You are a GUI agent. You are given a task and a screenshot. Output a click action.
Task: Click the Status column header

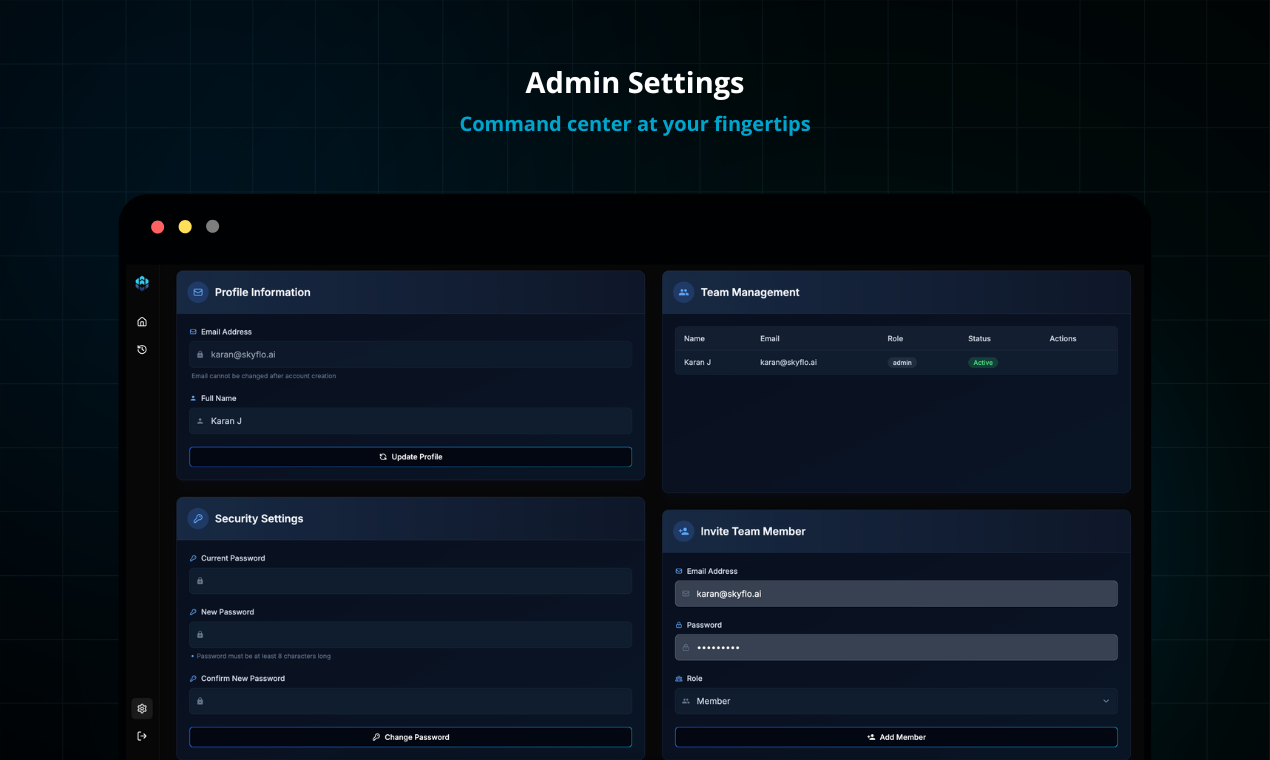coord(979,339)
